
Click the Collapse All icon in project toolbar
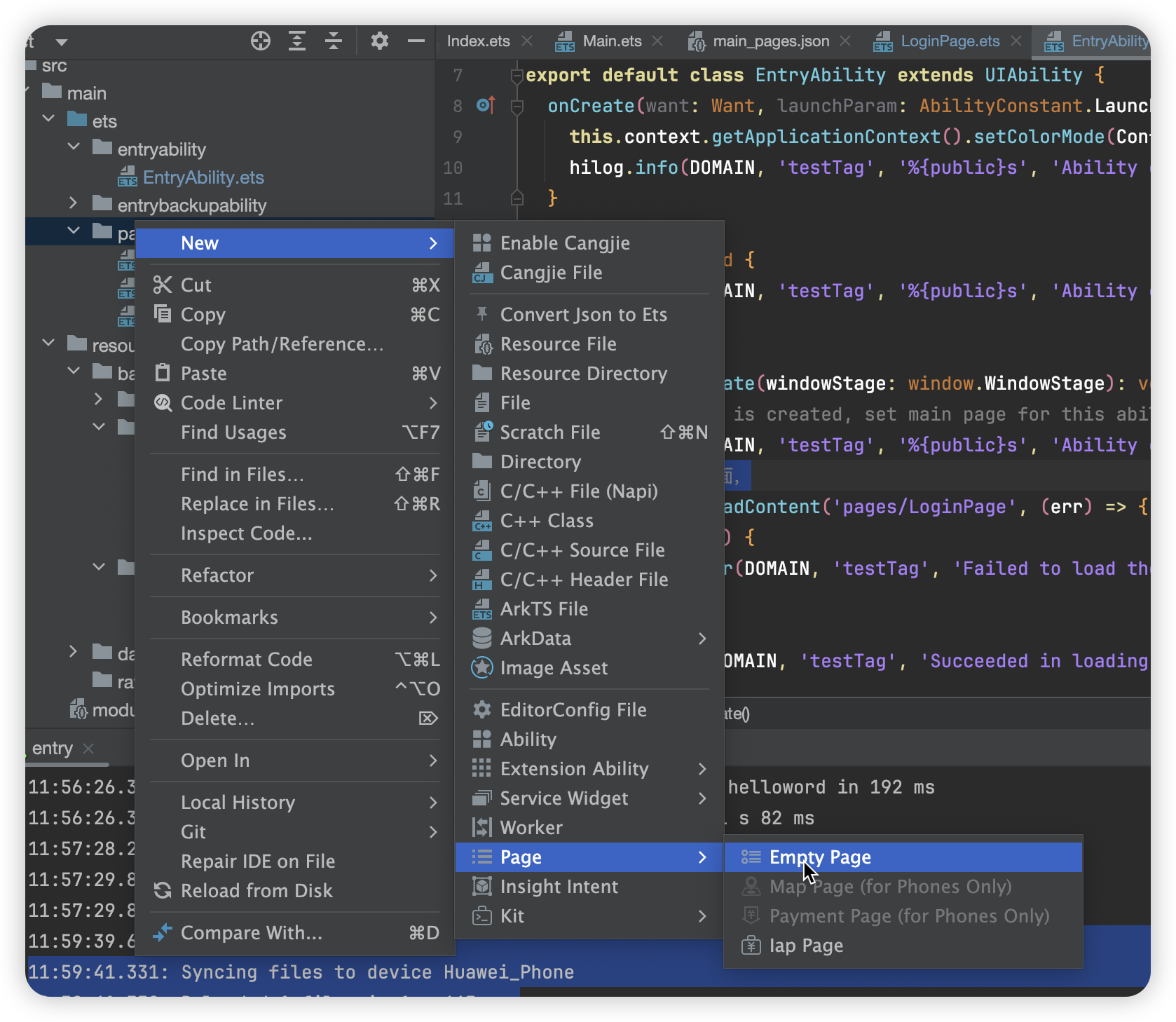coord(334,41)
